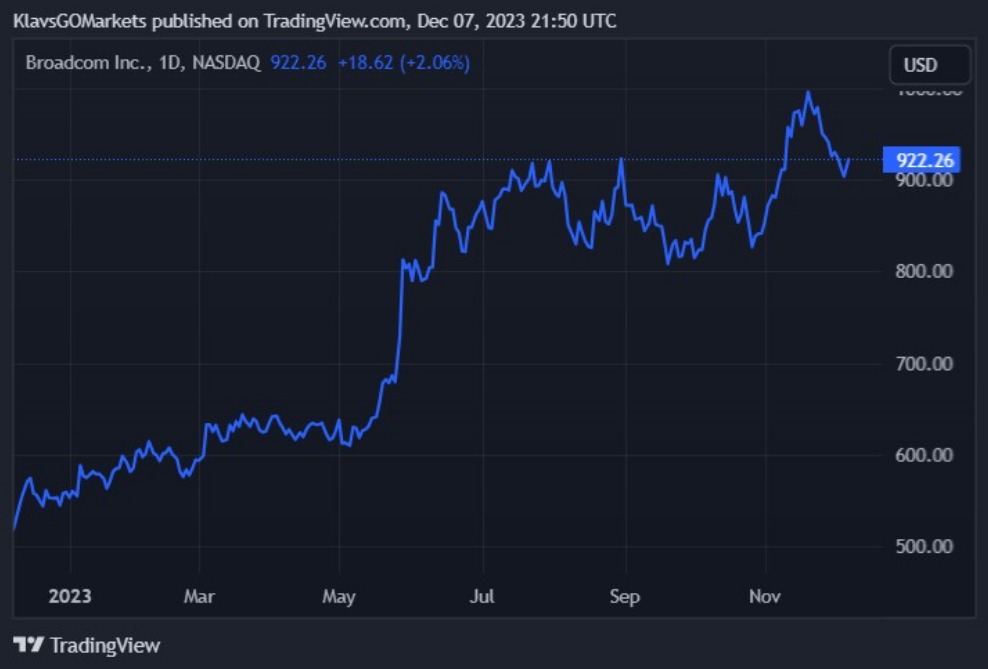This screenshot has height=669, width=988.
Task: Click the TradingView logo
Action: tap(28, 645)
